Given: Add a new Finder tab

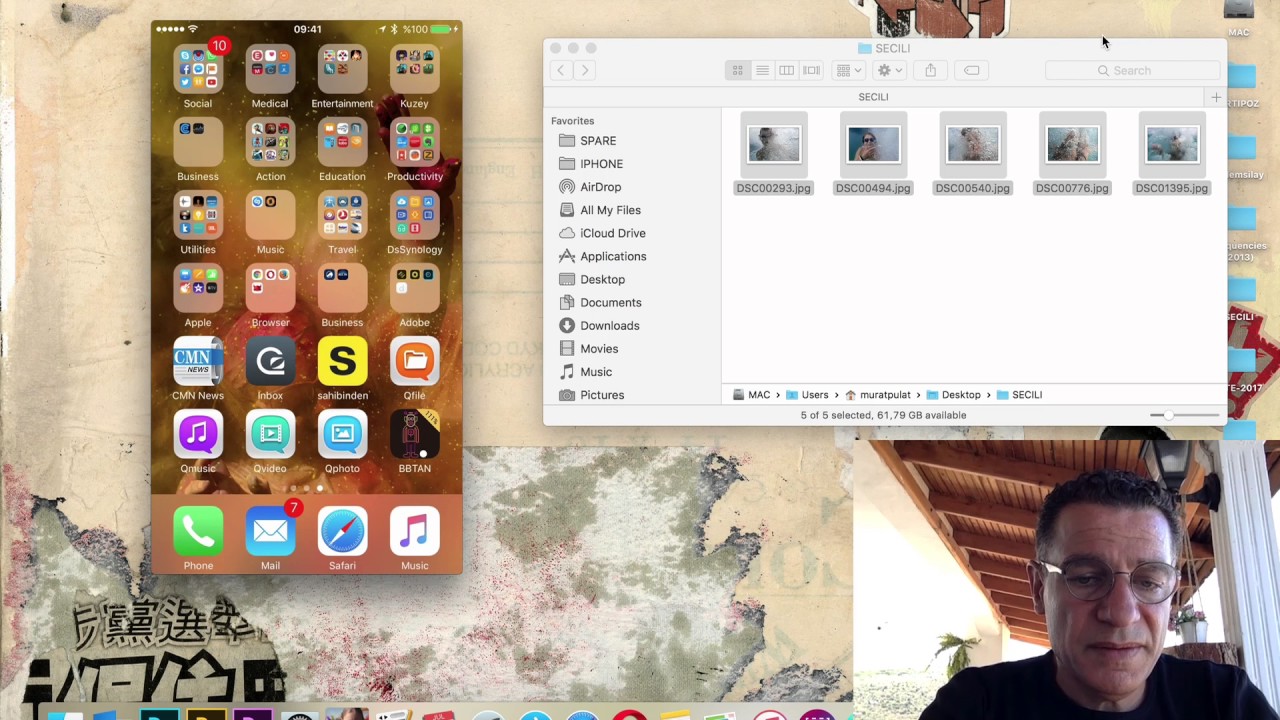Looking at the screenshot, I should pos(1216,97).
